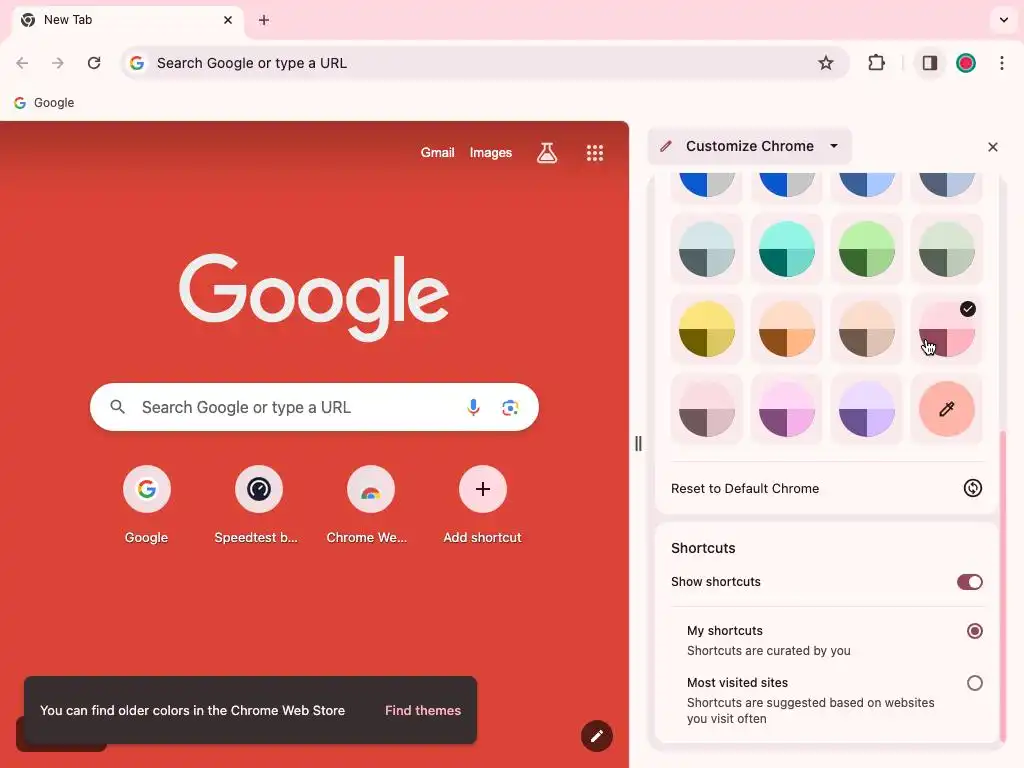Start voice search with microphone
The height and width of the screenshot is (768, 1024).
tap(473, 408)
